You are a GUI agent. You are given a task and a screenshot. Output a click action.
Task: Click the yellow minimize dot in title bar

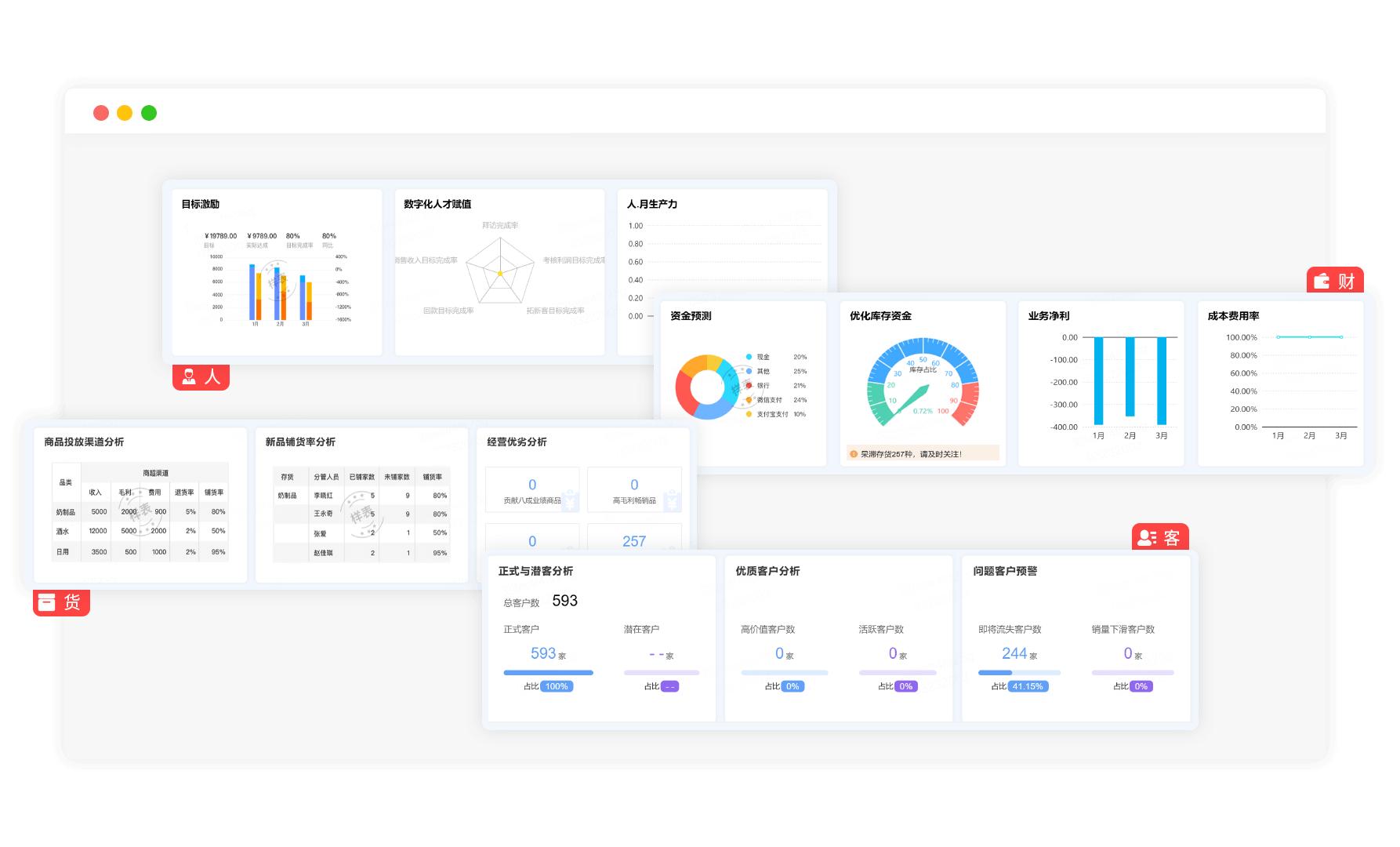coord(125,113)
